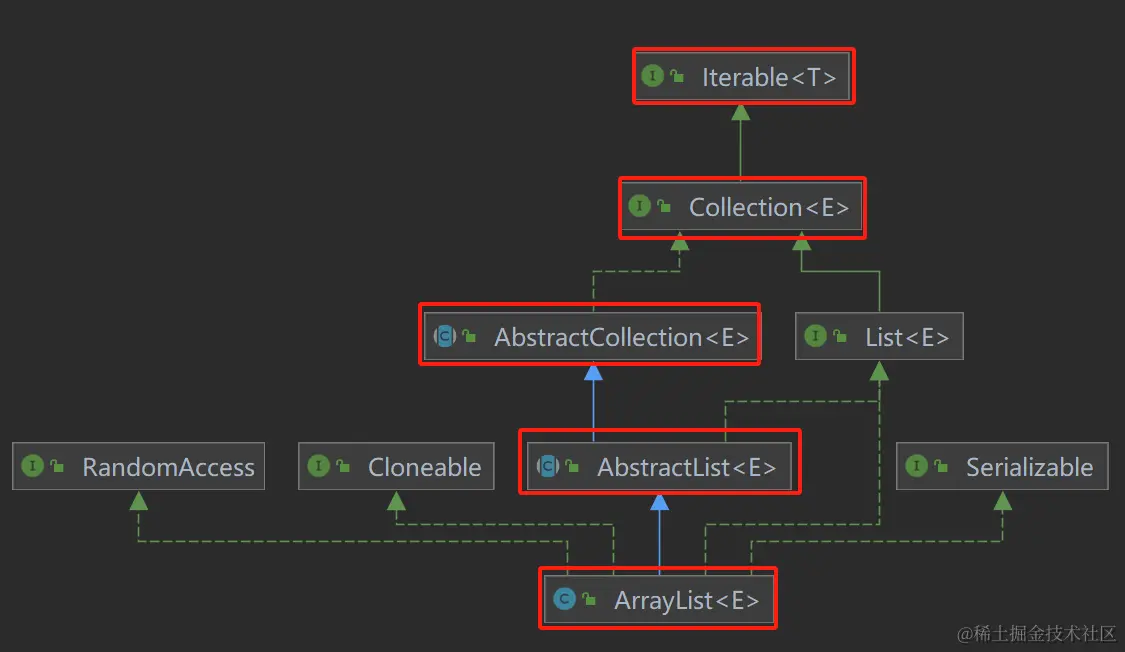The image size is (1125, 652).
Task: Click the public visibility lock icon on AbstractCollection<E>
Action: coord(469,336)
